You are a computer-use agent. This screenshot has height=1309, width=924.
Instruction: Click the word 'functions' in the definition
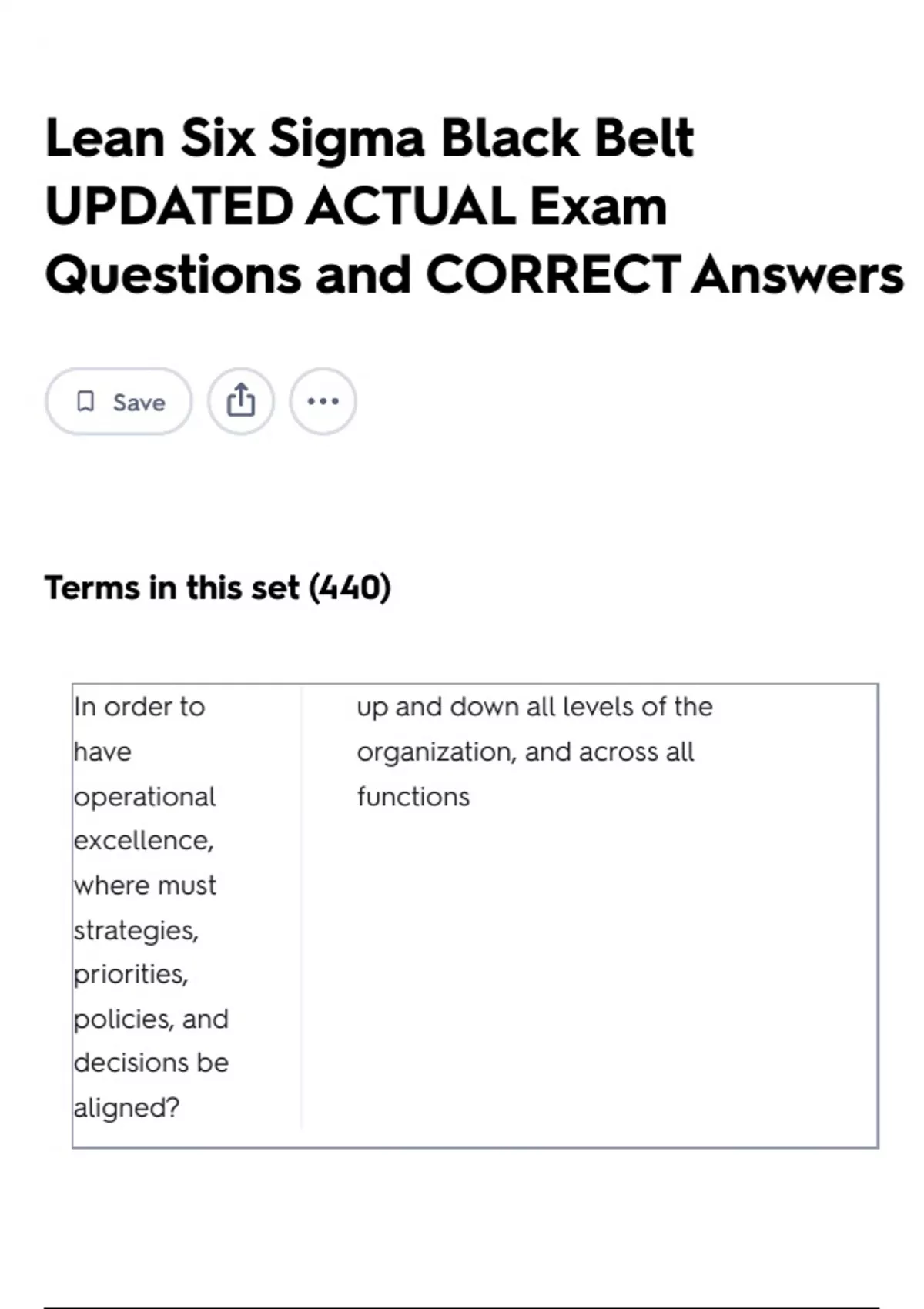coord(413,796)
